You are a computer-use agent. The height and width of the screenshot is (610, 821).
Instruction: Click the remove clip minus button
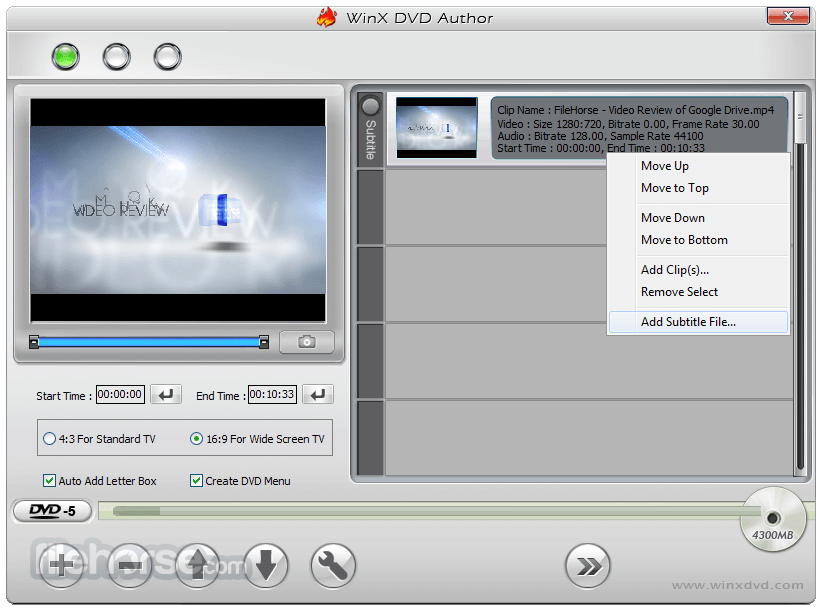click(129, 566)
